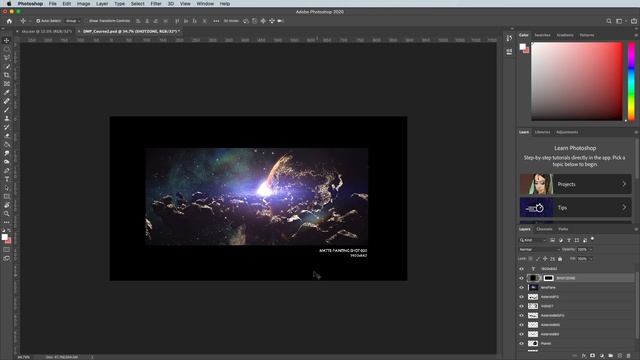Open the Photoshop application menu
The image size is (640, 360).
point(30,4)
